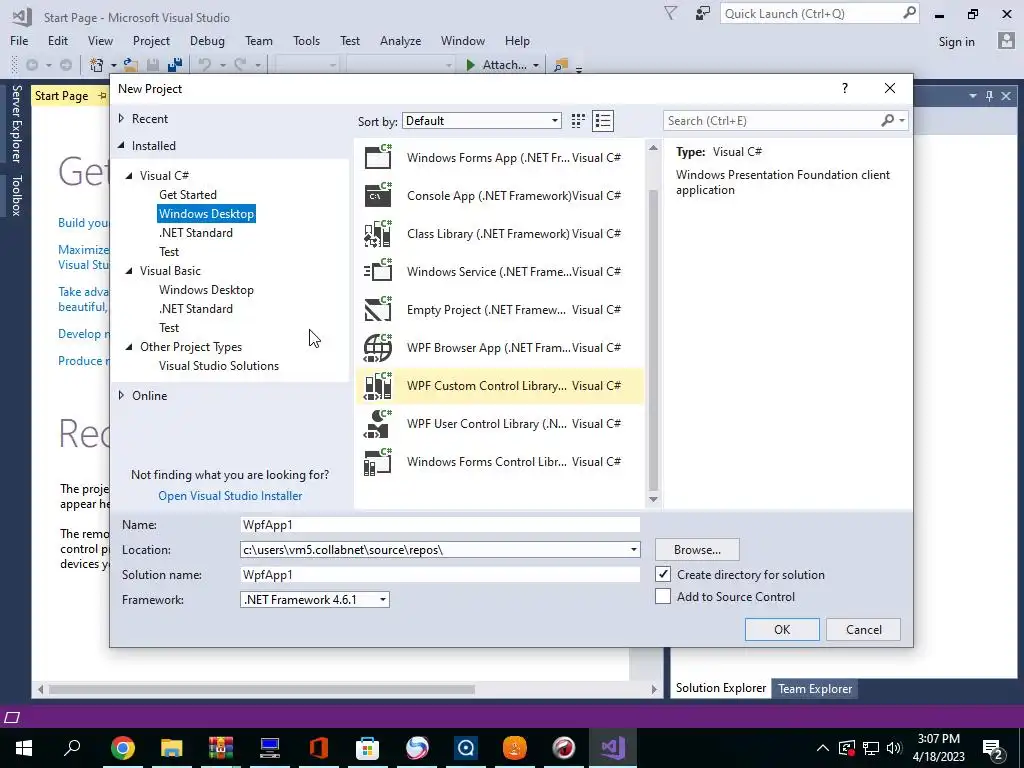Open Chrome from the taskbar
Image resolution: width=1024 pixels, height=768 pixels.
click(123, 748)
